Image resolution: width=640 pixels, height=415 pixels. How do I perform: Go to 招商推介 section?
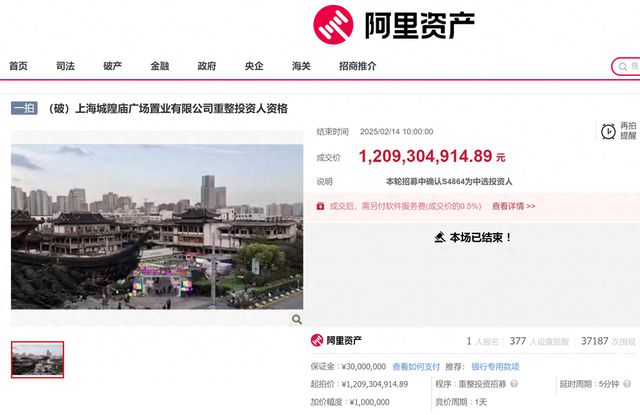358,66
